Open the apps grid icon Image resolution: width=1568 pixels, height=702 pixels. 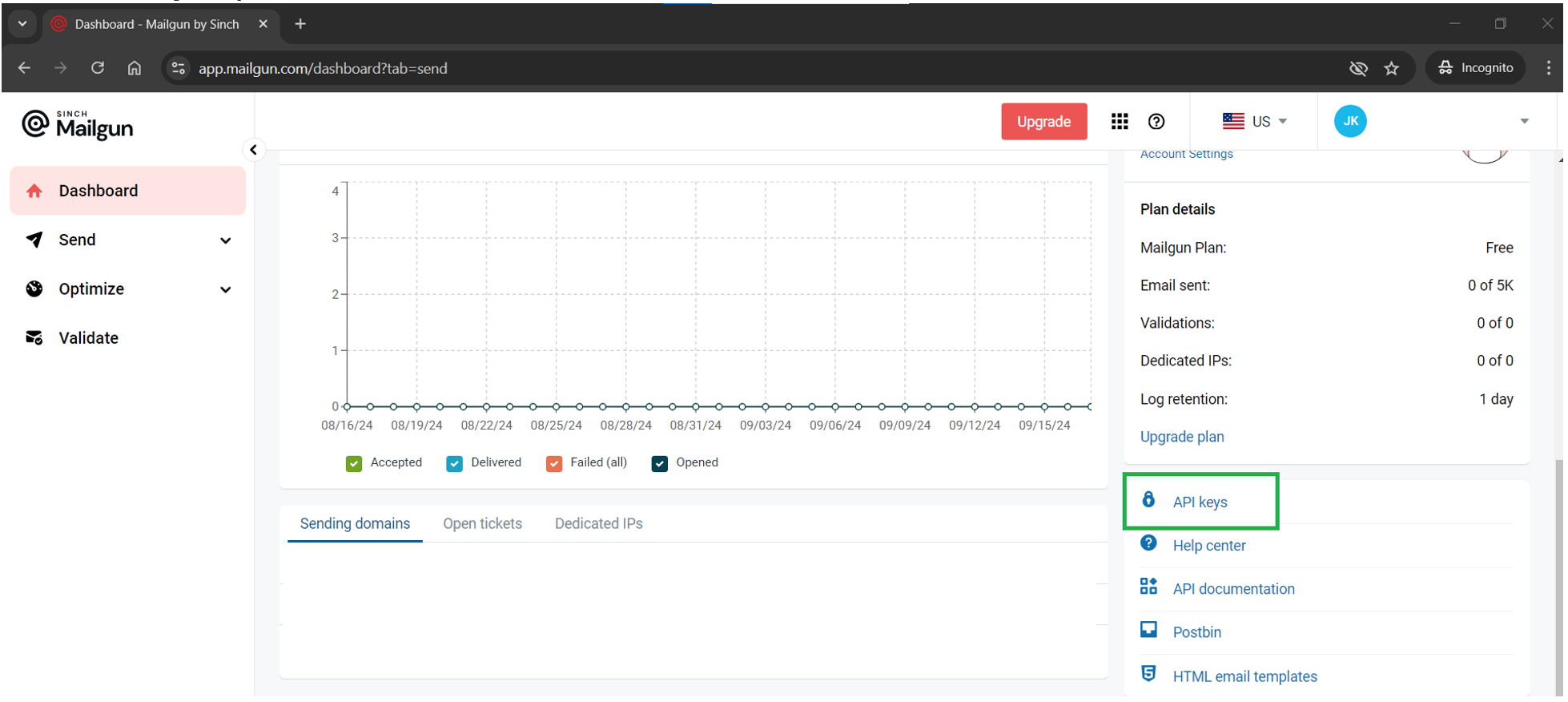(1120, 122)
